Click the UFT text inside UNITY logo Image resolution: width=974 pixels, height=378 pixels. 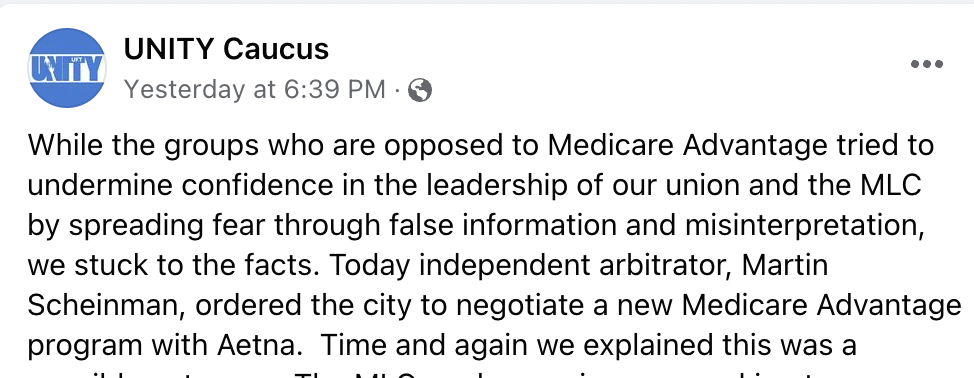pos(76,59)
